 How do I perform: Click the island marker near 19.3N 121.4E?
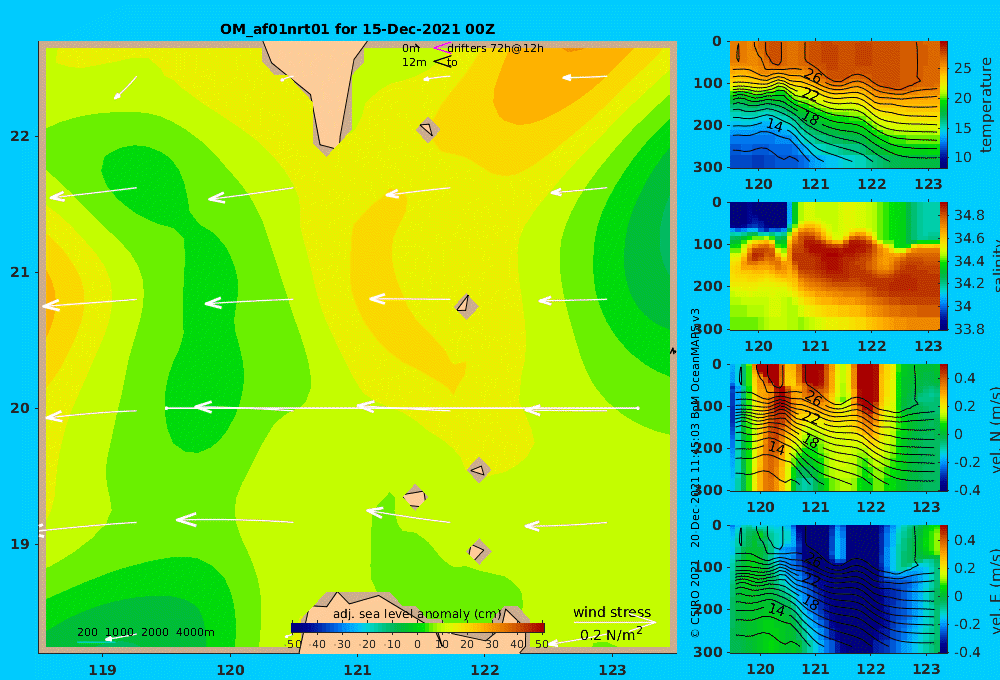click(x=415, y=497)
